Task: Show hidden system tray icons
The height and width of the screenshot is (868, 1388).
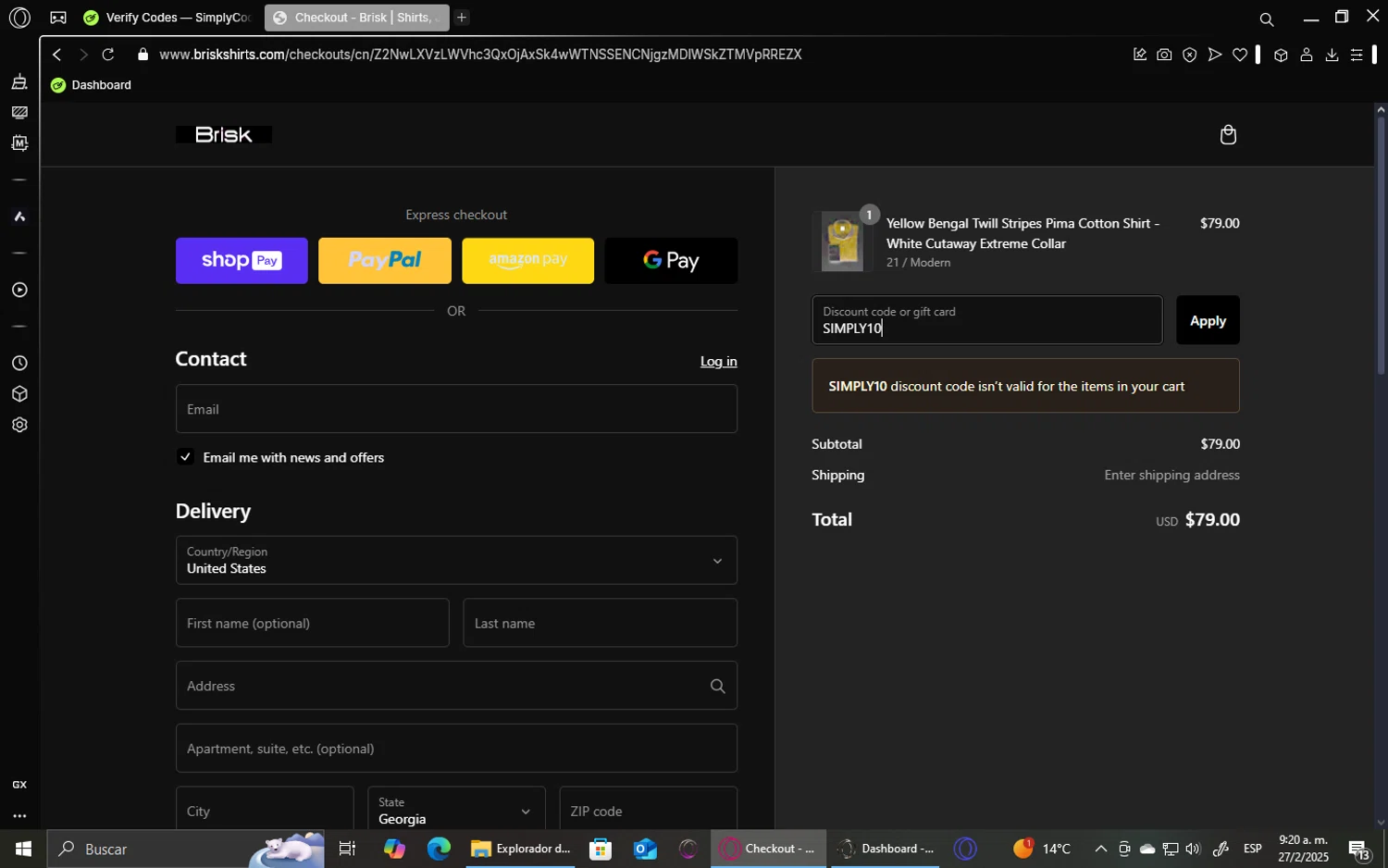Action: (1100, 849)
